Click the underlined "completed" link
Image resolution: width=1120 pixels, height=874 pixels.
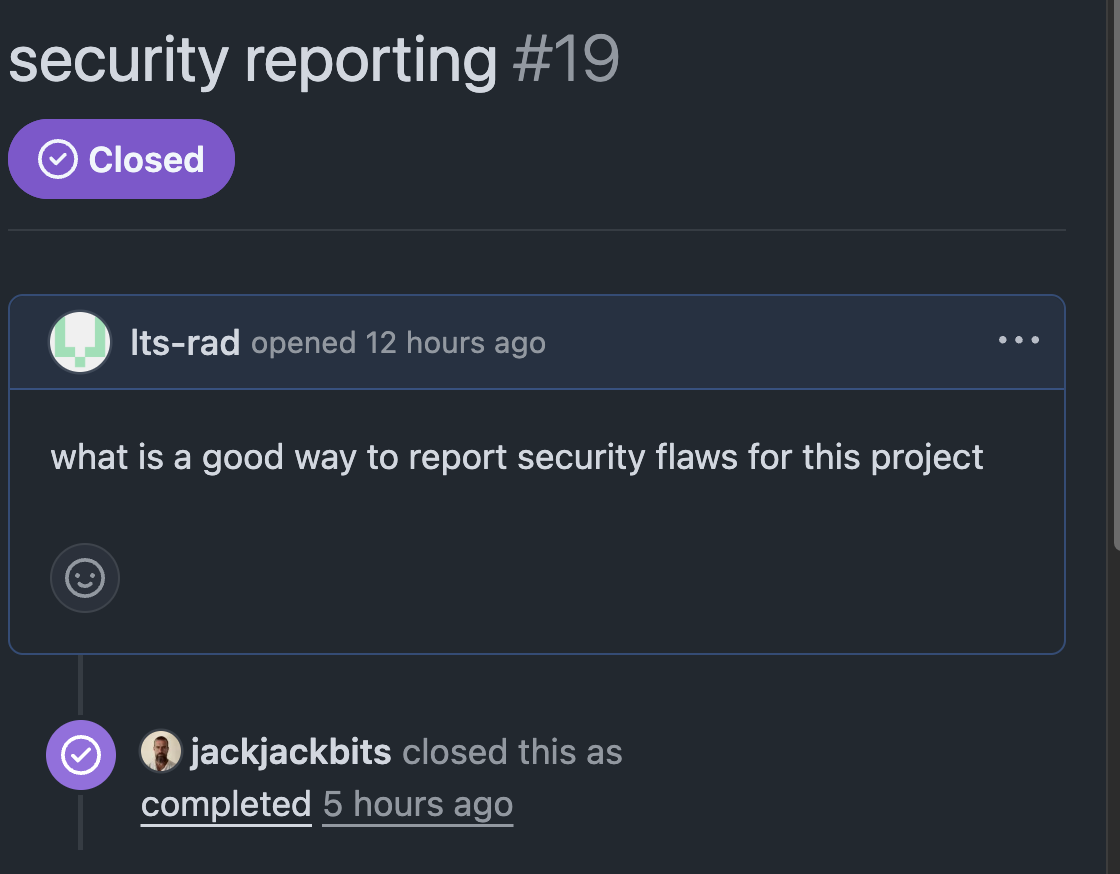click(x=226, y=804)
